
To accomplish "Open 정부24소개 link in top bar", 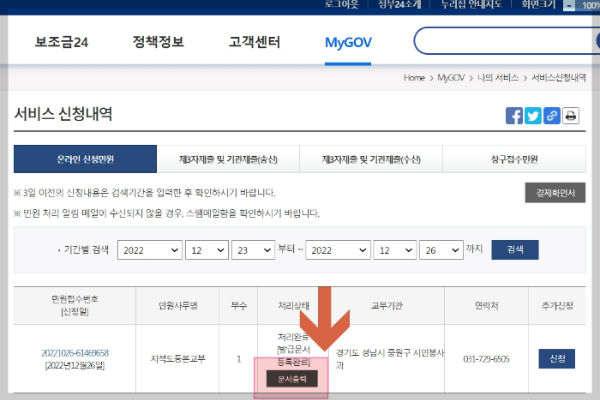I will pos(399,5).
